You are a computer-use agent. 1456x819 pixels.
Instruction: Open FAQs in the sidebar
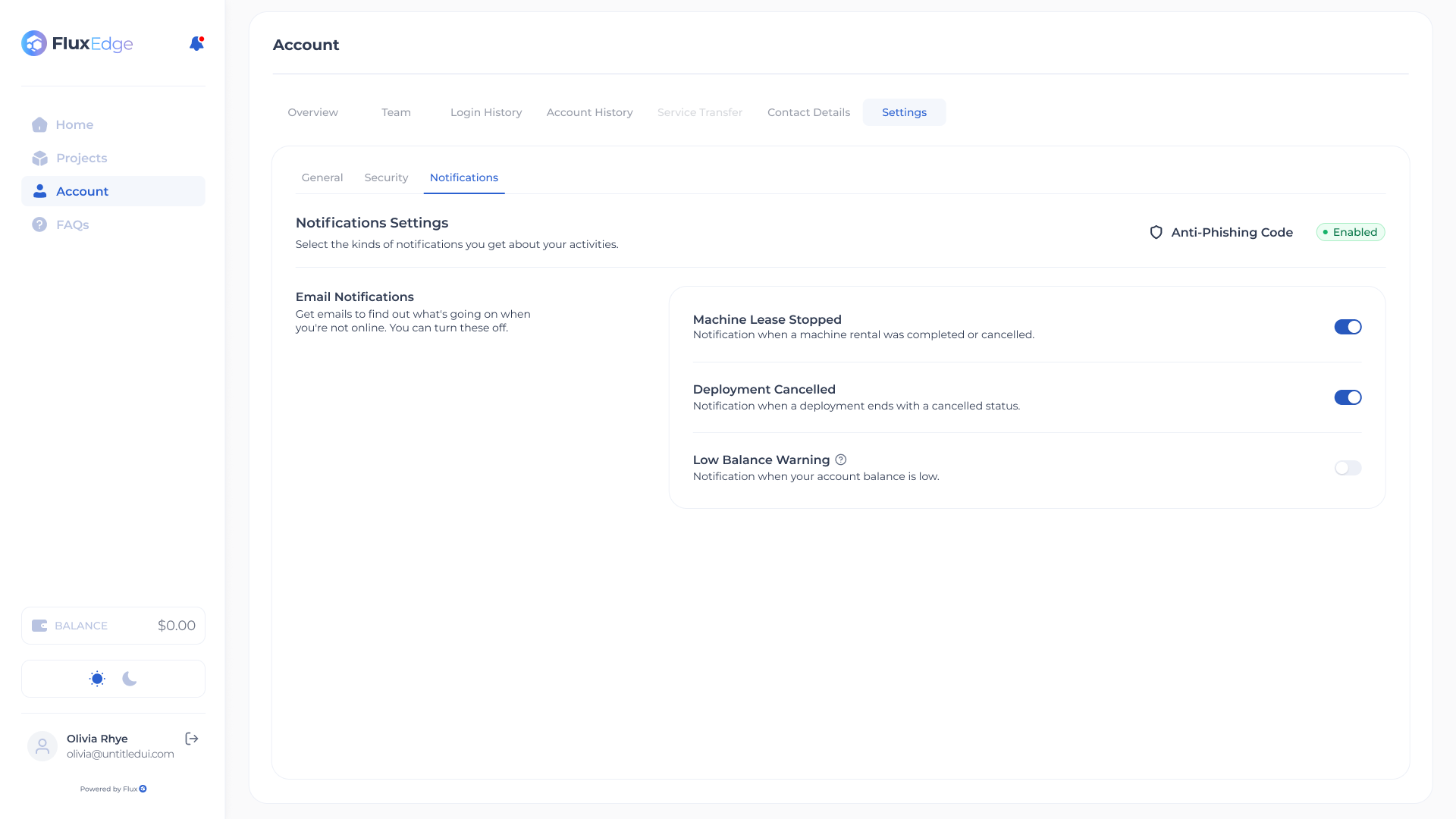(x=113, y=224)
